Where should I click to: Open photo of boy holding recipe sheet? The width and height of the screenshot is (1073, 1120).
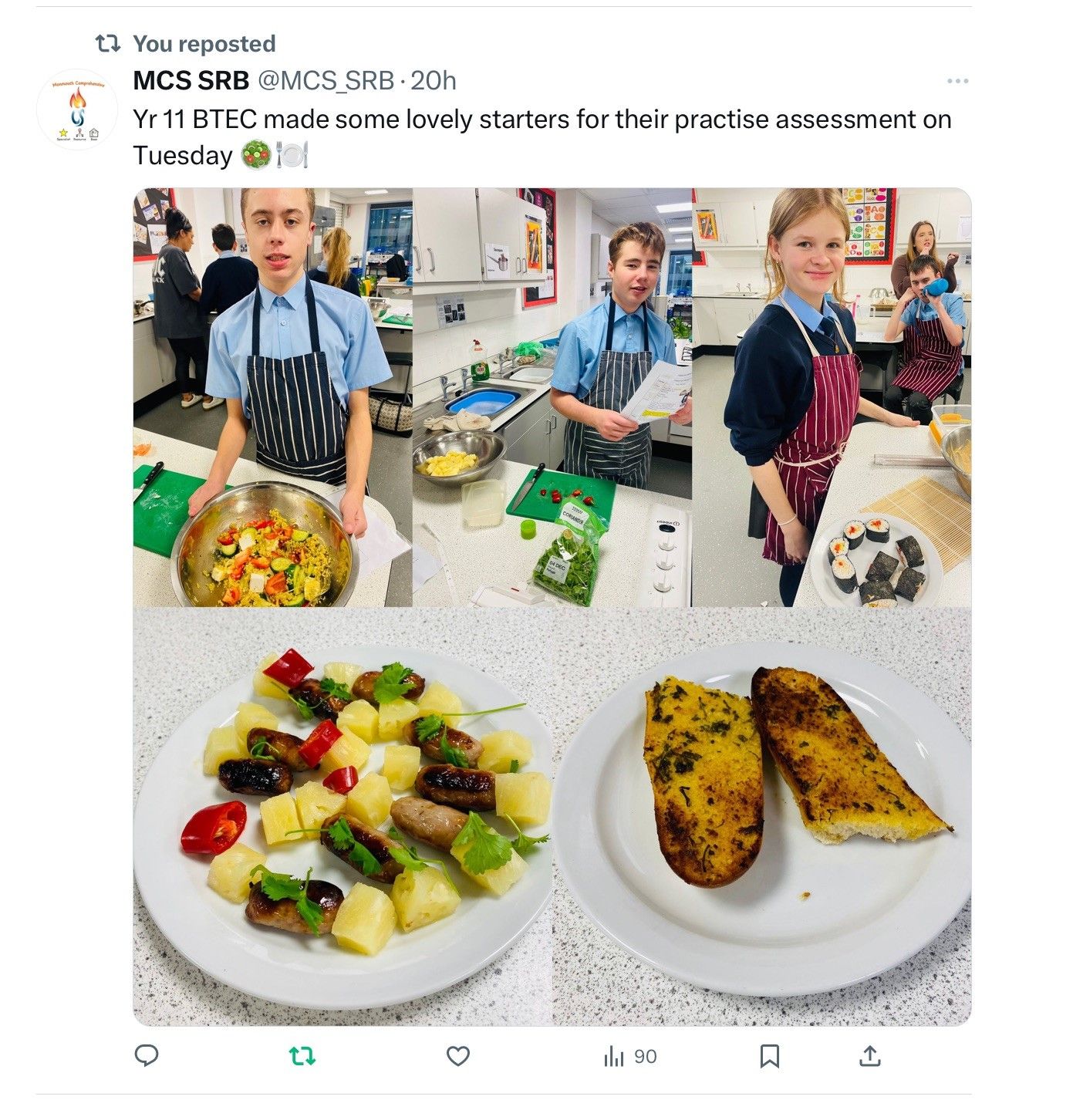click(552, 397)
